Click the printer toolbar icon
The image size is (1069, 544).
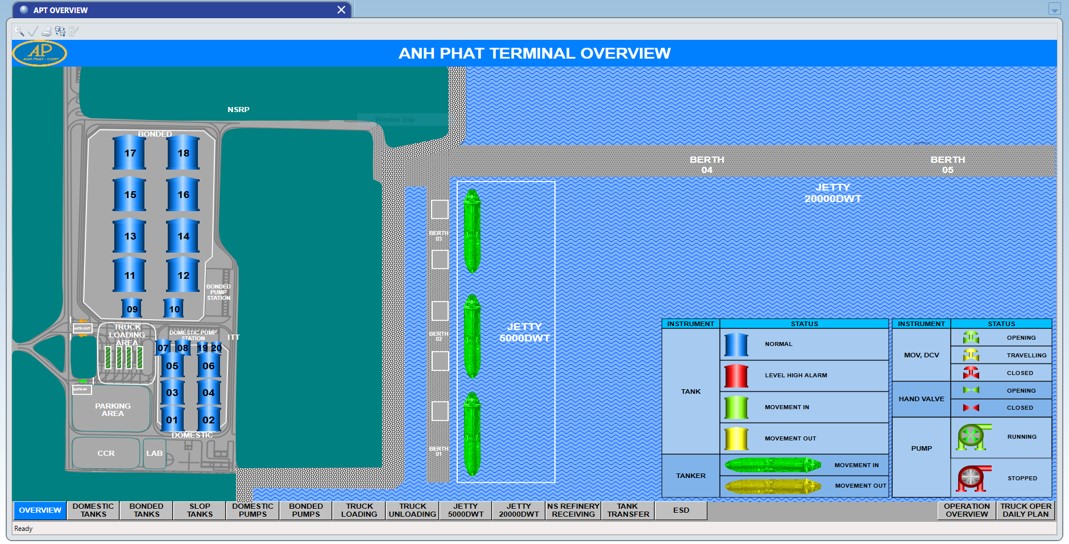46,31
